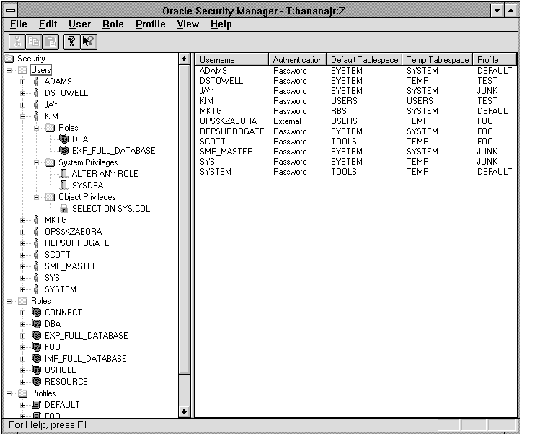Viewport: 536px width, 437px height.
Task: Collapse KIM's System Privileges subfolder
Action: coord(36,162)
